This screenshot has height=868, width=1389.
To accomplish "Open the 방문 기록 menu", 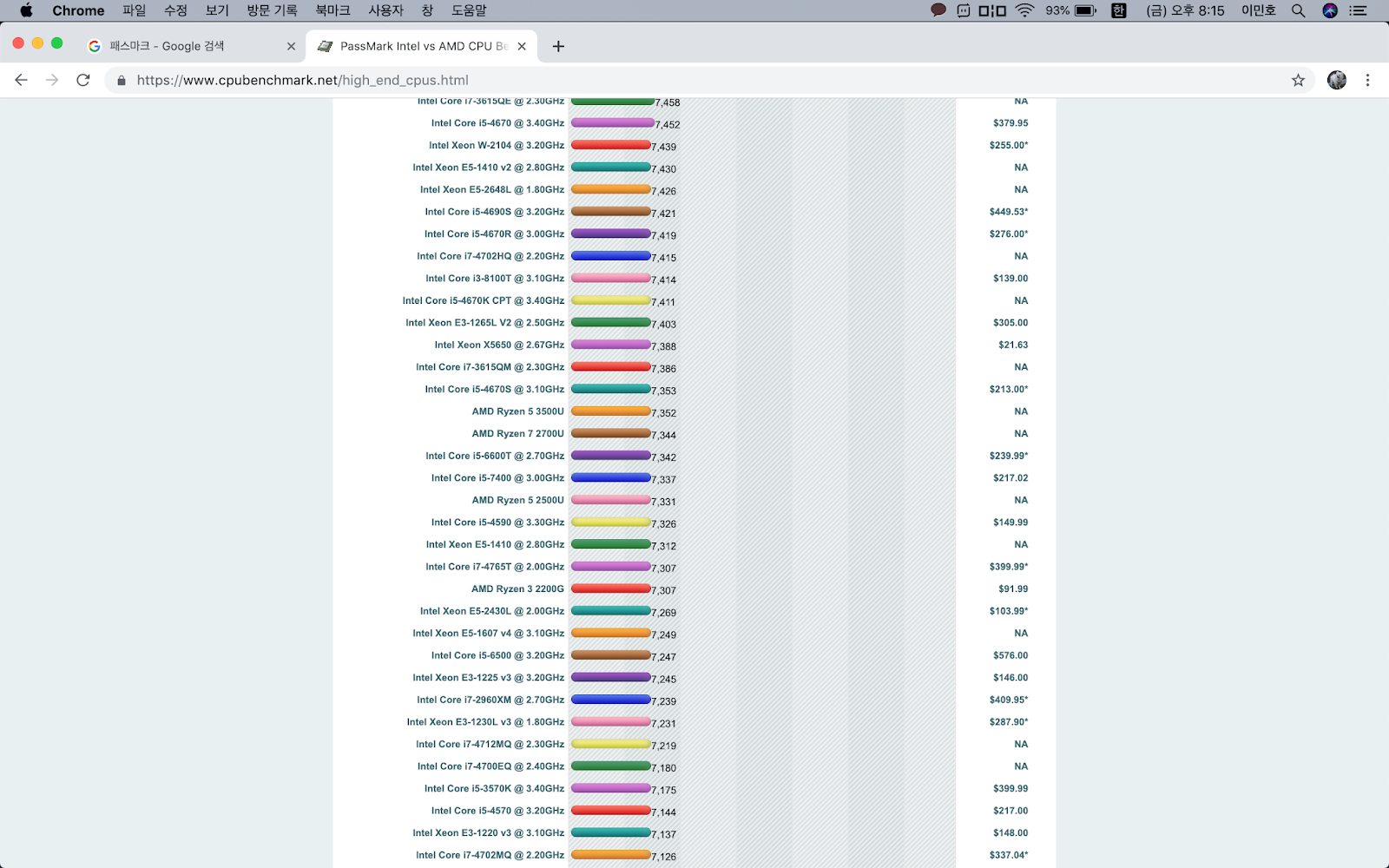I will (272, 10).
